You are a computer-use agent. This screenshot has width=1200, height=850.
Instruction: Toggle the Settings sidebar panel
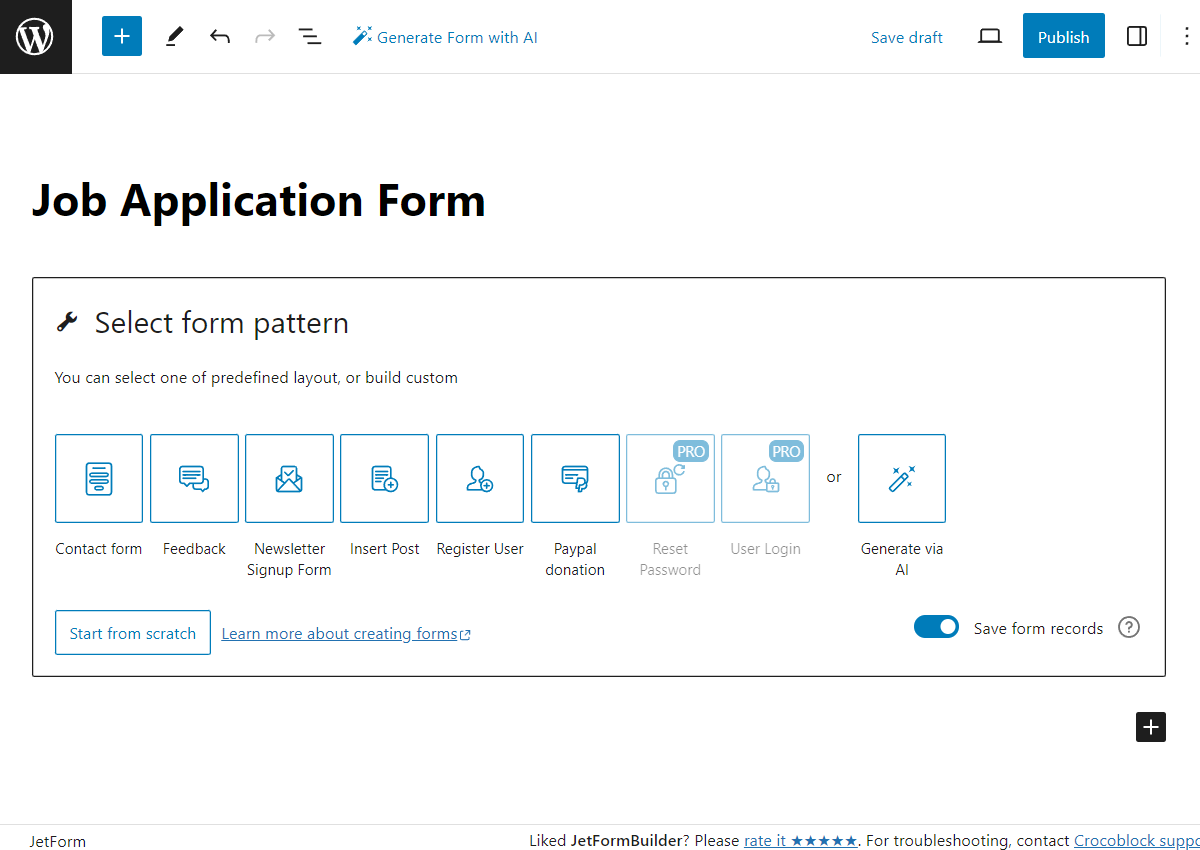pyautogui.click(x=1137, y=36)
